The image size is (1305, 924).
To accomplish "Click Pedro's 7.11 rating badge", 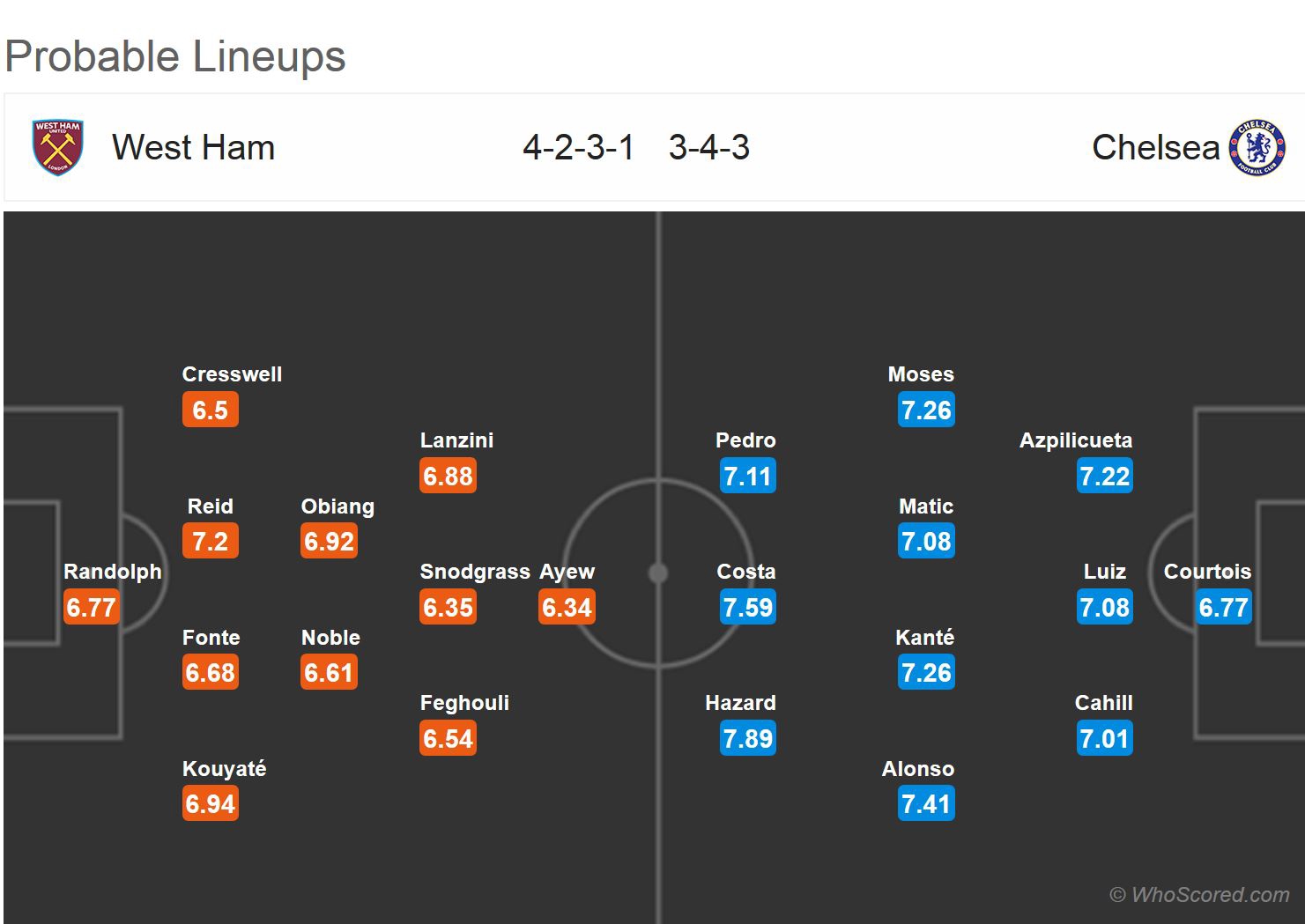I will point(747,476).
